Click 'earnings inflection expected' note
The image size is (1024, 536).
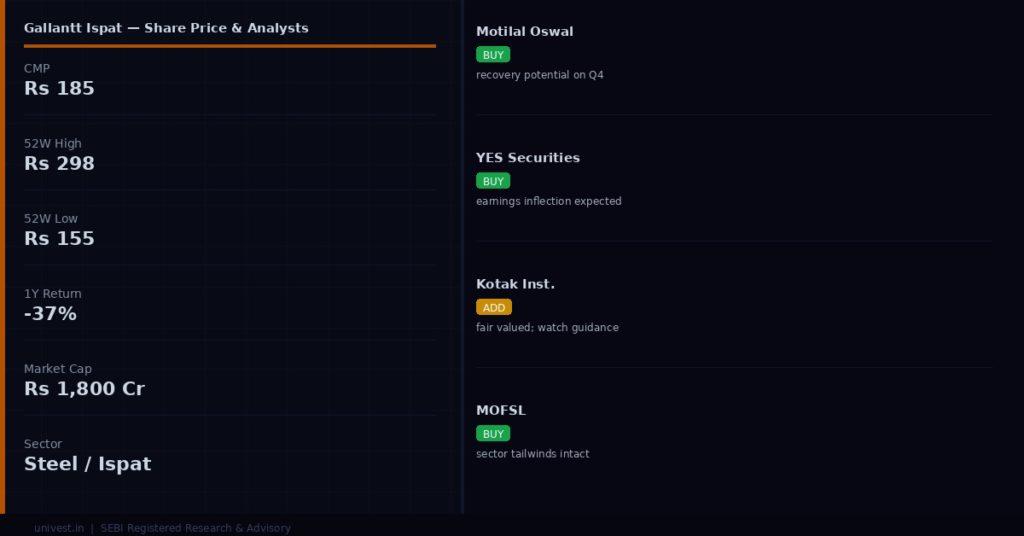coord(549,201)
